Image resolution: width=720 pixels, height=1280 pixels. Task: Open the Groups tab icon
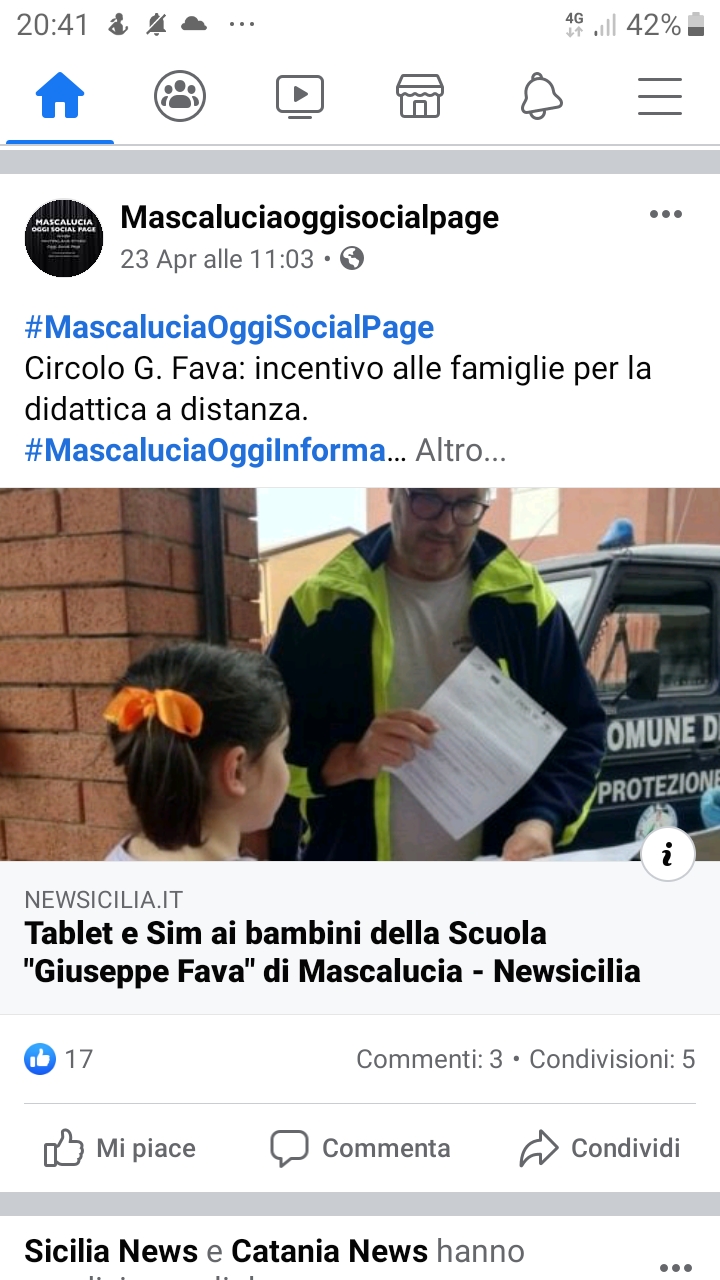click(180, 97)
